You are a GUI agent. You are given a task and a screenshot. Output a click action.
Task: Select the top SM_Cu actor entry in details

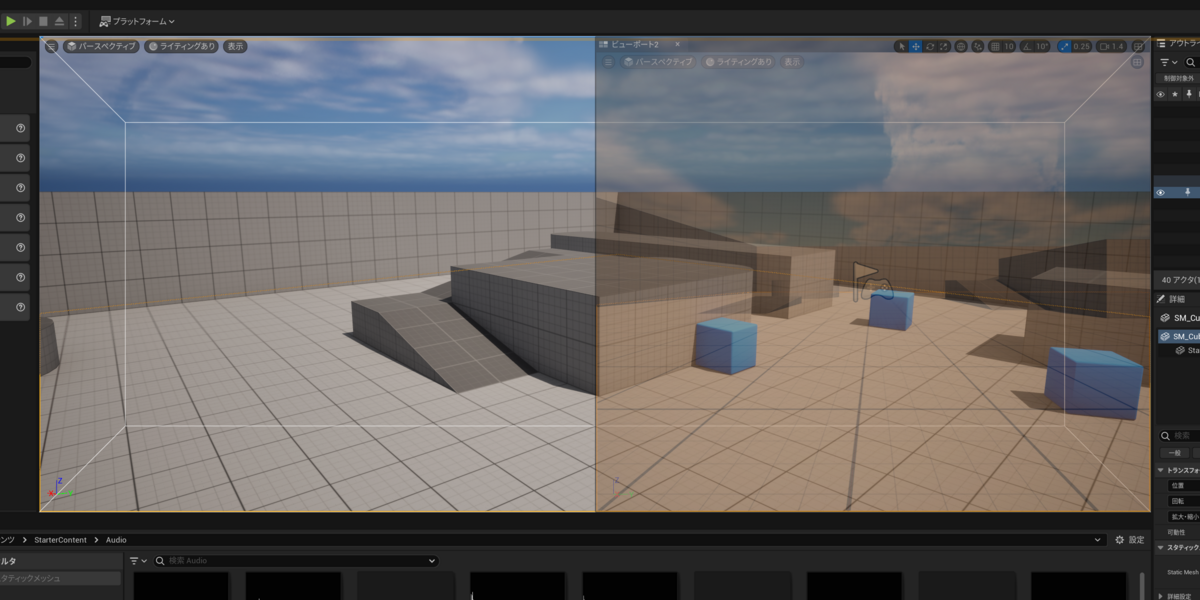[x=1180, y=318]
